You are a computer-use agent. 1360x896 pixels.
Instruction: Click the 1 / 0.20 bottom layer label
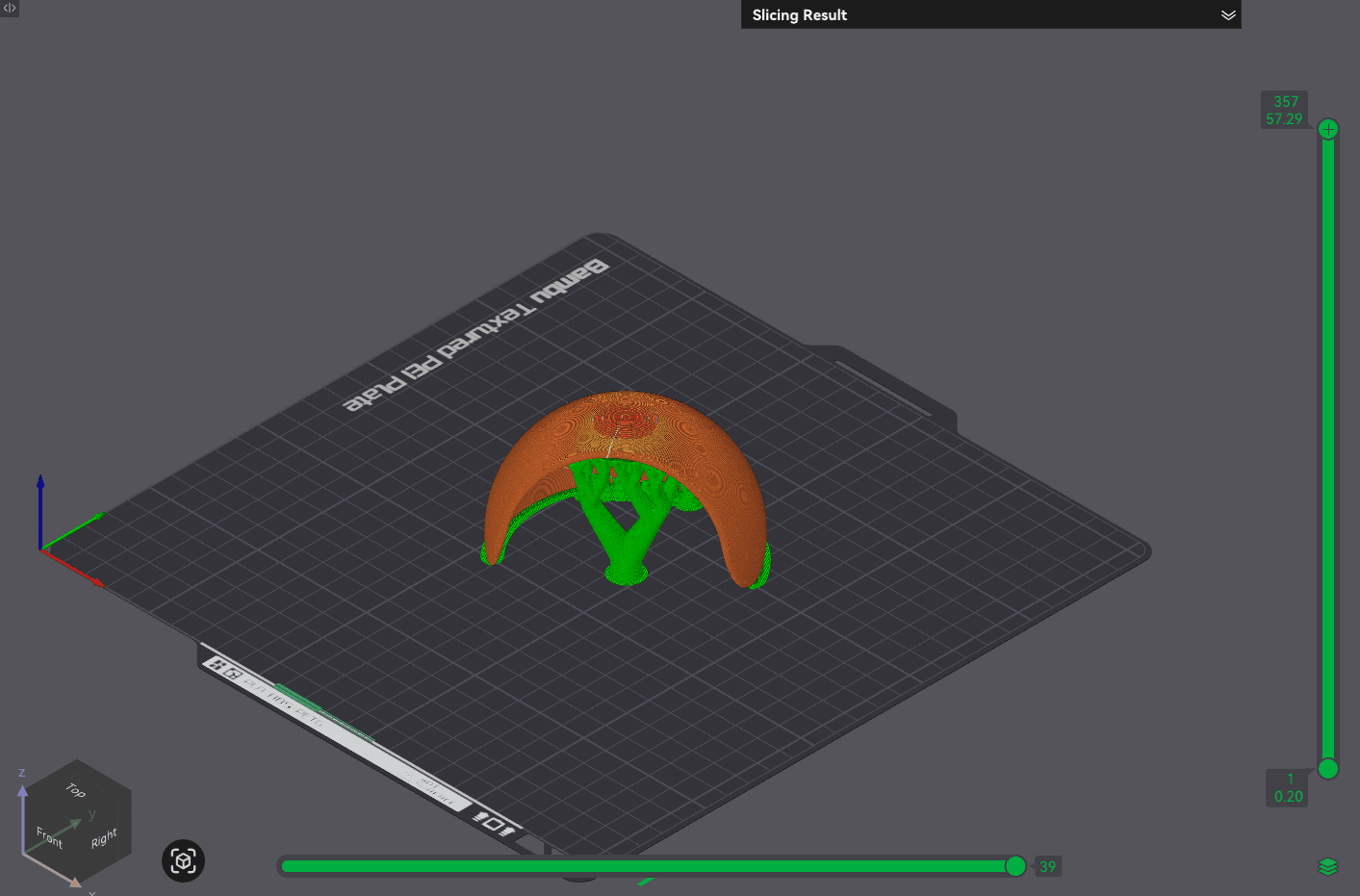(1288, 788)
